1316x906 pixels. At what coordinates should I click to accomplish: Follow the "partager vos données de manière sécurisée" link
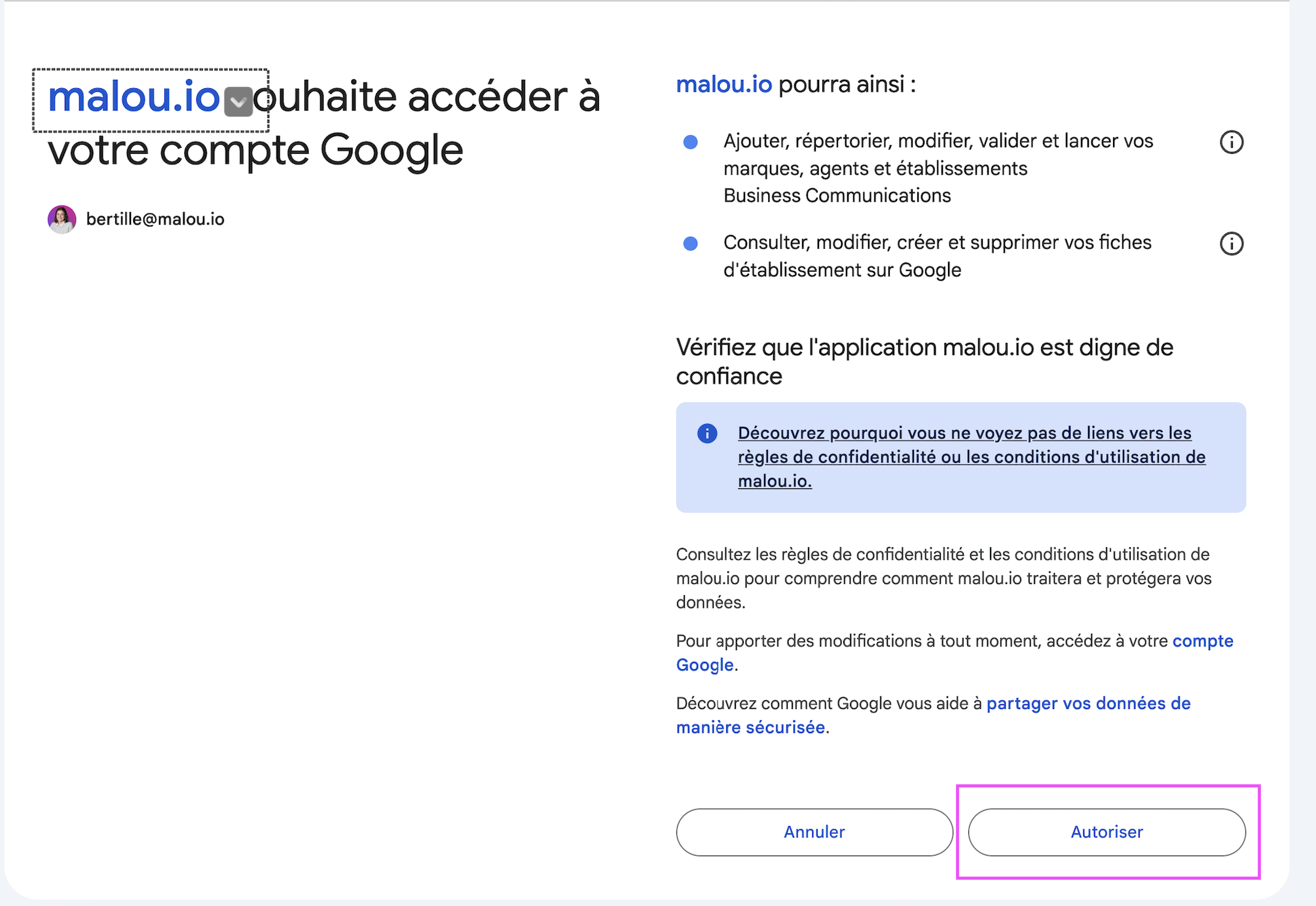[934, 715]
